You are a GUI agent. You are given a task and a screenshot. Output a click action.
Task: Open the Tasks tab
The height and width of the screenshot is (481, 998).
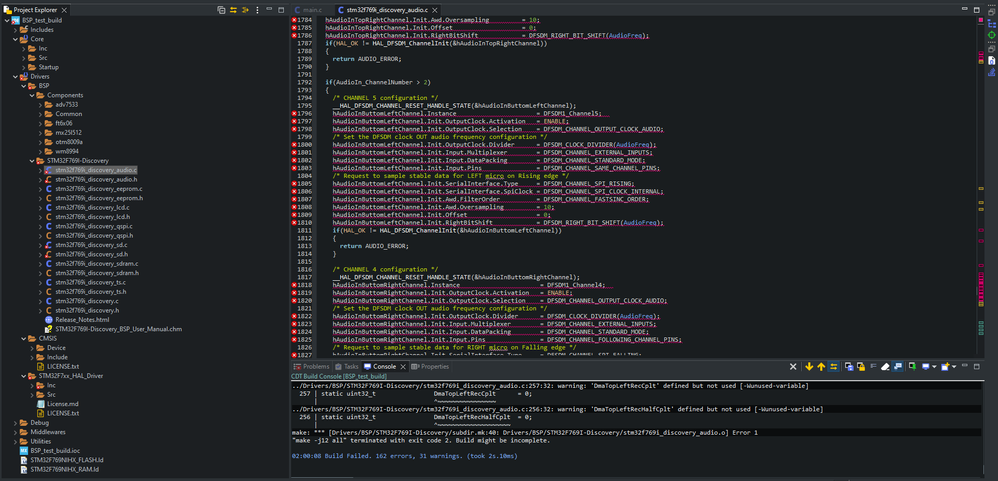click(347, 366)
